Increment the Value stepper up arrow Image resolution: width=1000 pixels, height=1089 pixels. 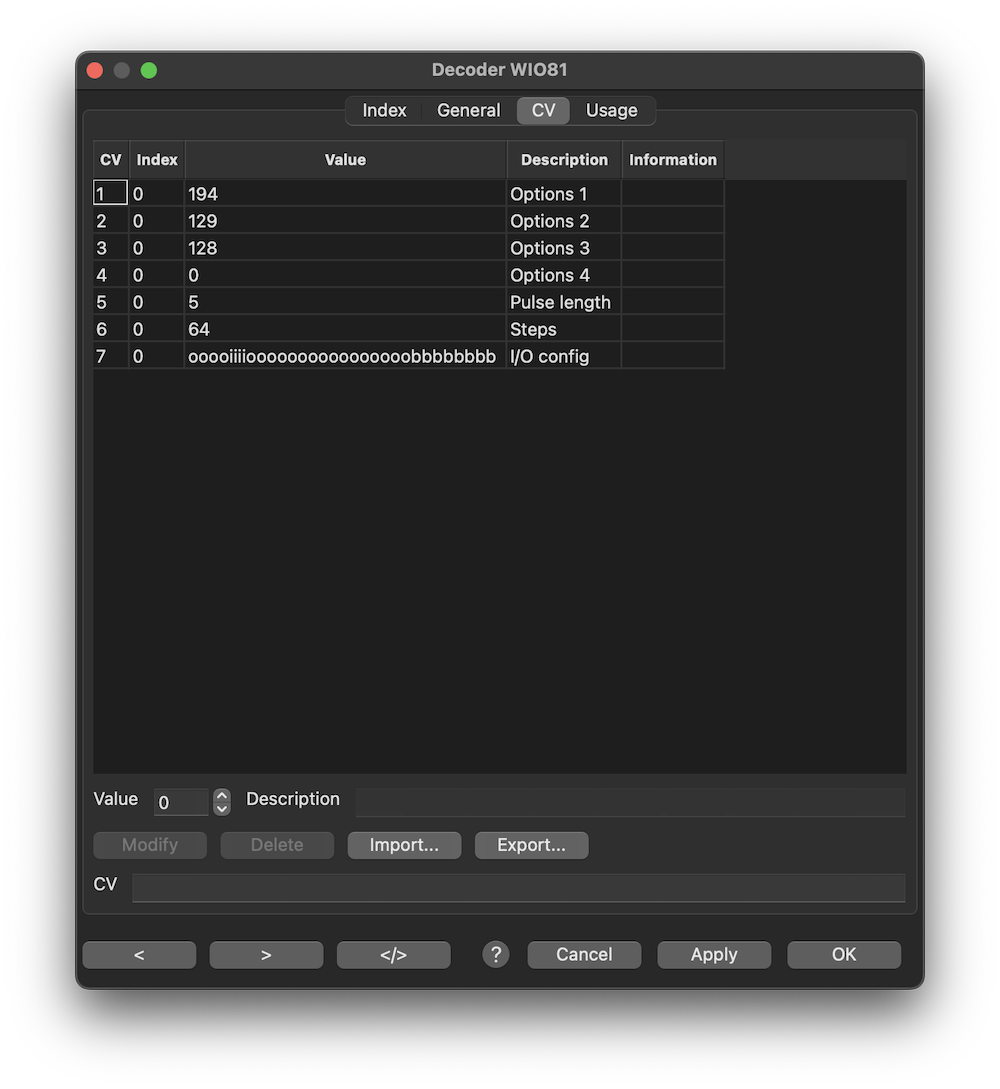[222, 796]
